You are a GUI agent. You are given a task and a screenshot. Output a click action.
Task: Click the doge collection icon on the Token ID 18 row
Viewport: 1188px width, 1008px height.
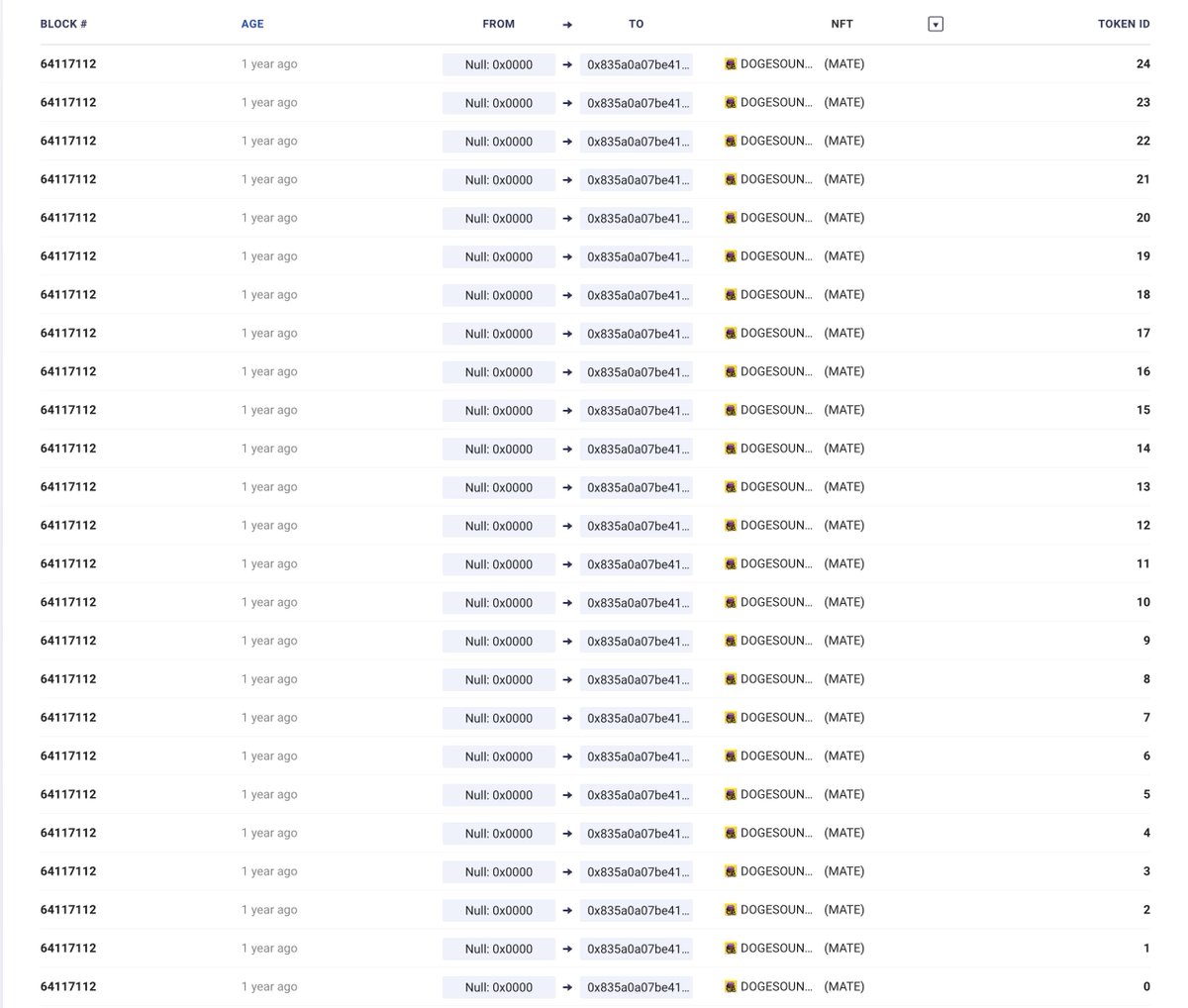731,294
